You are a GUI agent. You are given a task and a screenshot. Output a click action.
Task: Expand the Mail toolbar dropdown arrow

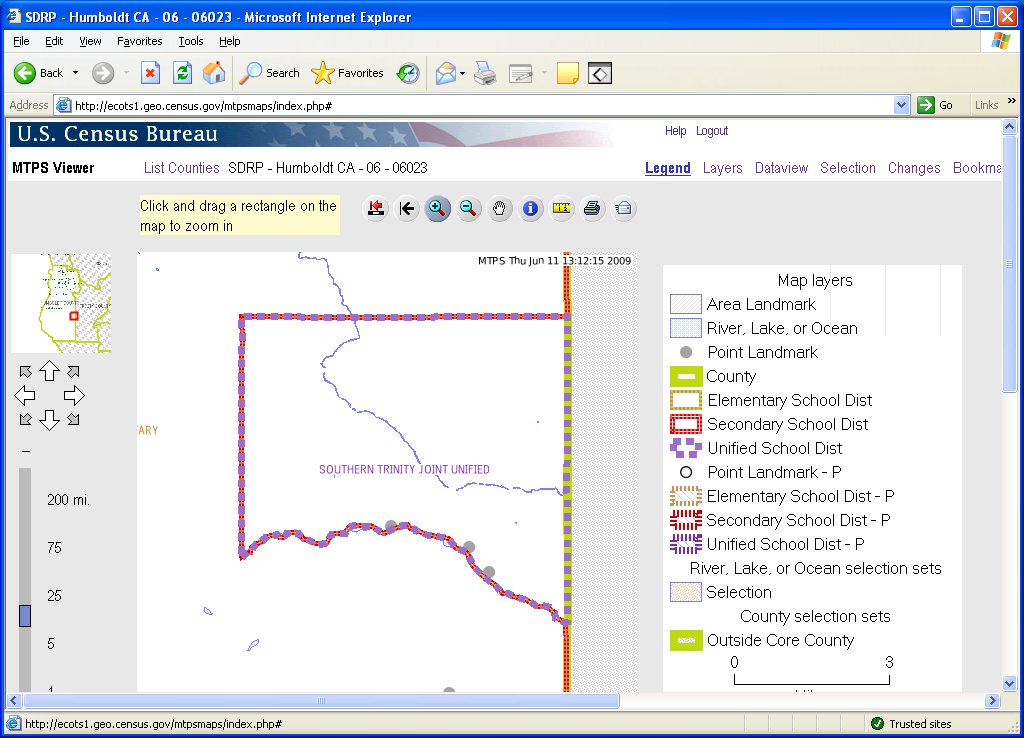[x=462, y=73]
